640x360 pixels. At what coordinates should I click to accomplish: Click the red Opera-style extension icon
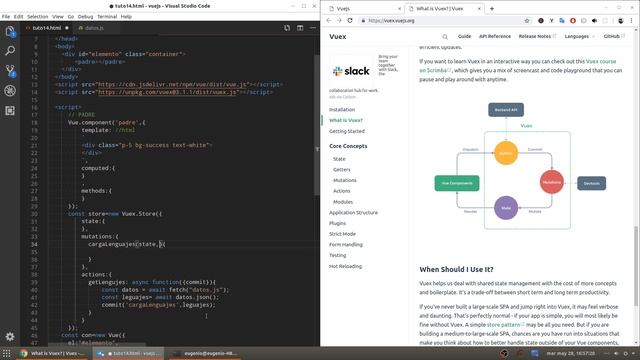pos(573,20)
